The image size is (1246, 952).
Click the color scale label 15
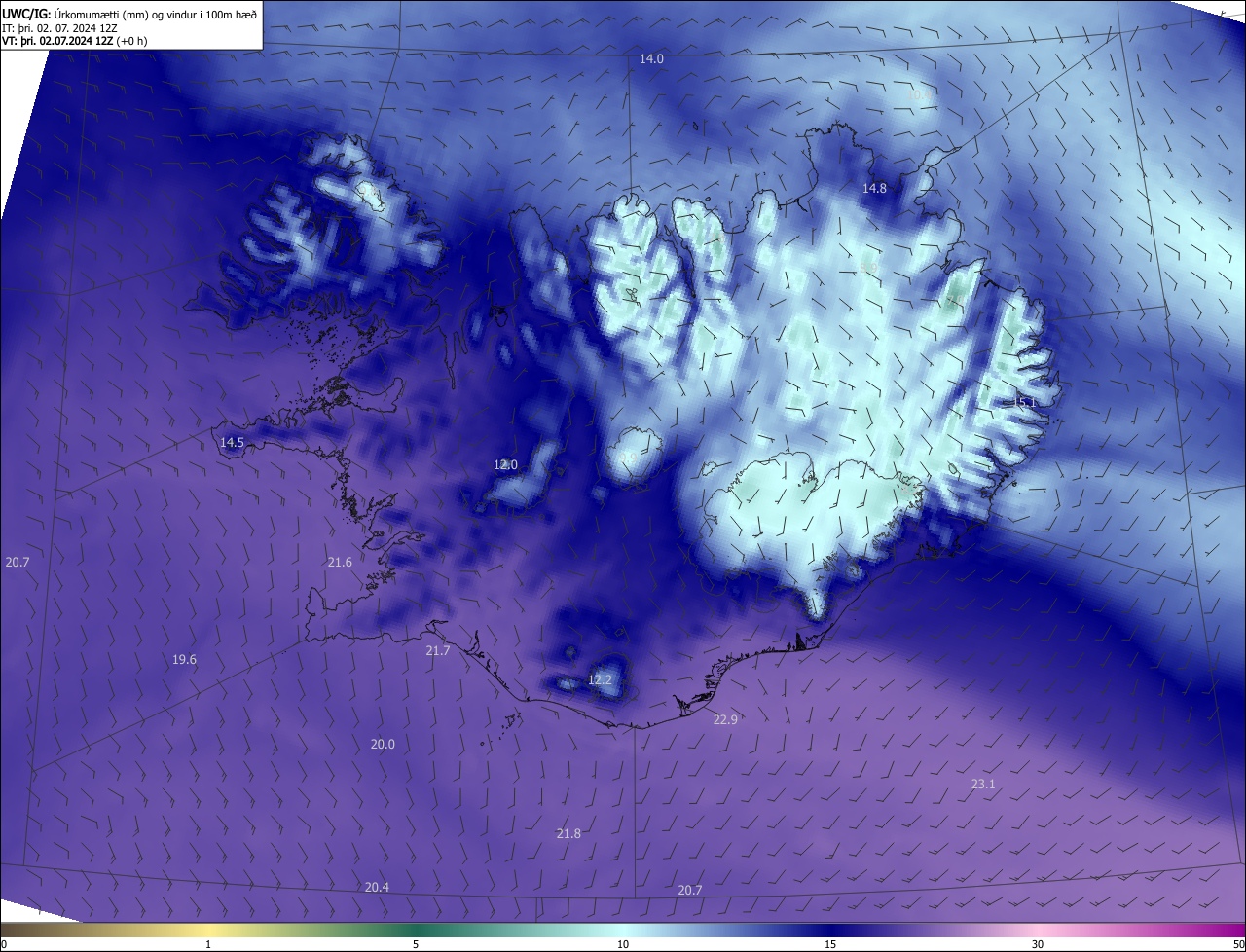[830, 944]
